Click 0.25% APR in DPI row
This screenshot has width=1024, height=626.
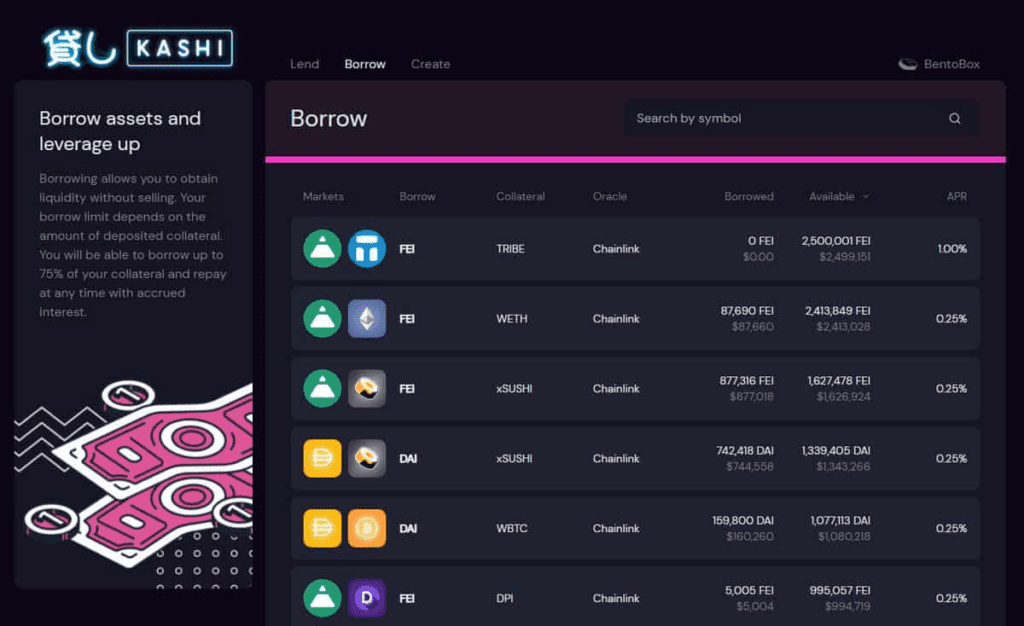951,598
